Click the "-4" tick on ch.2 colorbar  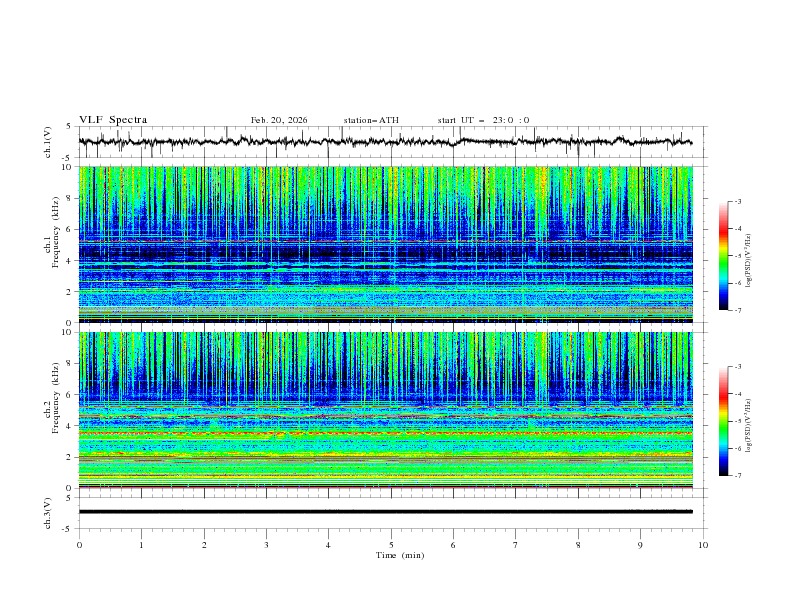click(x=737, y=394)
